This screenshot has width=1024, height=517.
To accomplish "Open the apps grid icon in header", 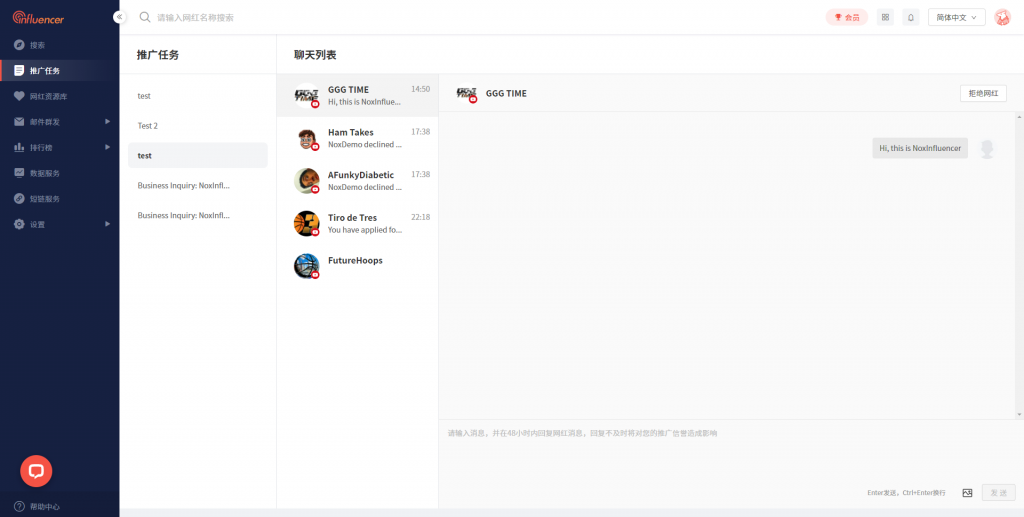I will (885, 17).
